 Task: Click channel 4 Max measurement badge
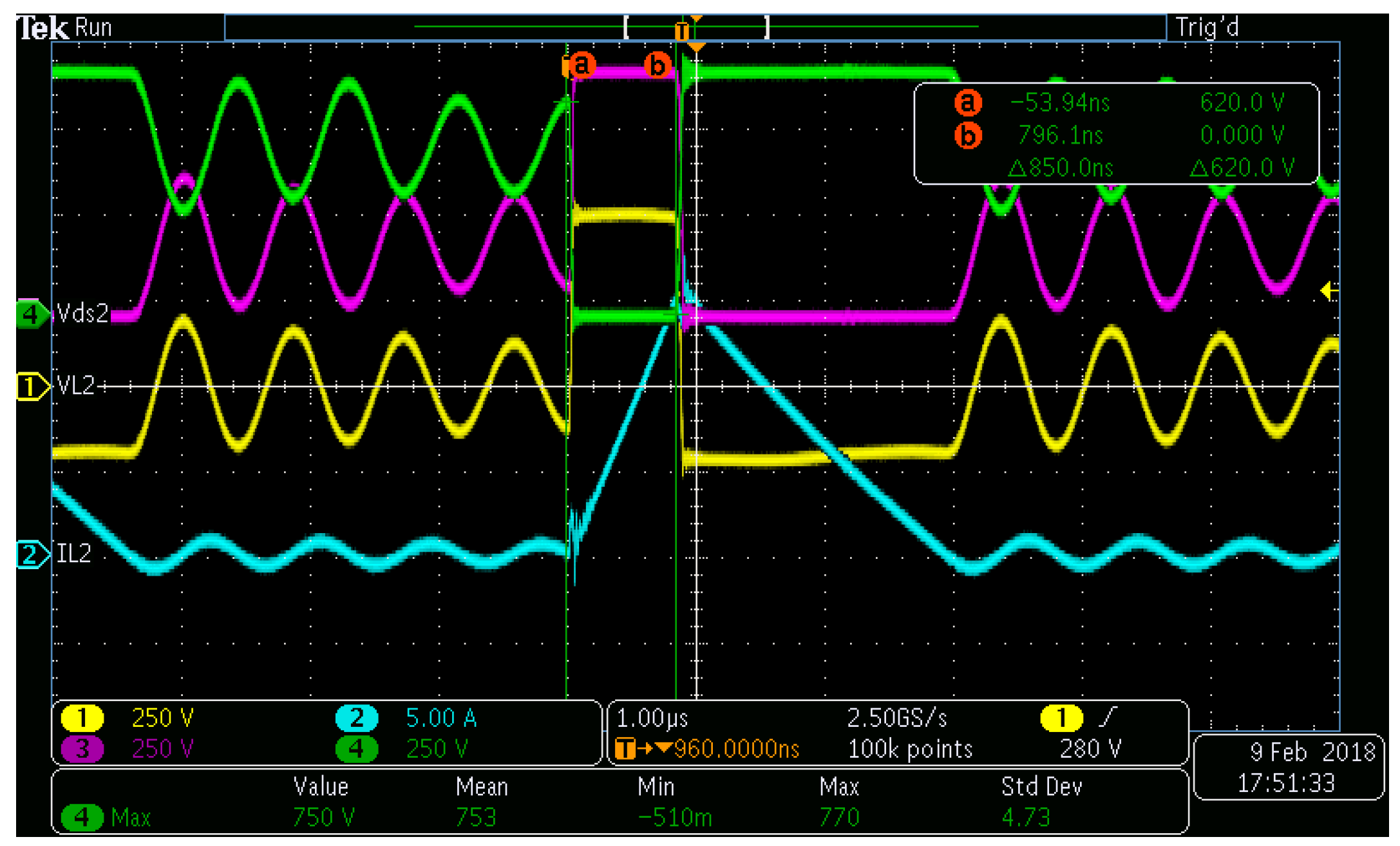(82, 818)
